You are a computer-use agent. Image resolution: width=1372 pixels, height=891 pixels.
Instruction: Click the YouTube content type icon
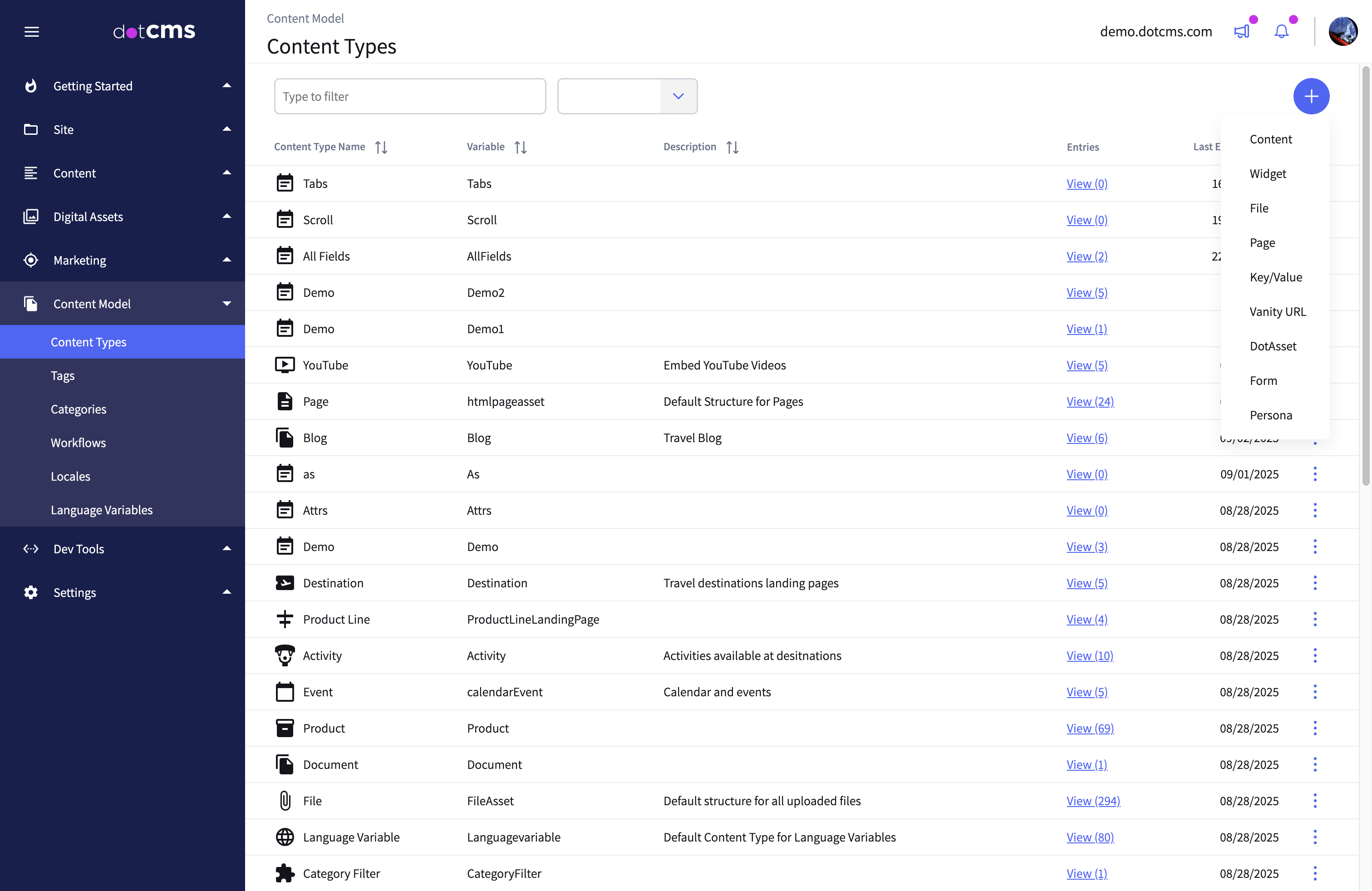point(285,364)
